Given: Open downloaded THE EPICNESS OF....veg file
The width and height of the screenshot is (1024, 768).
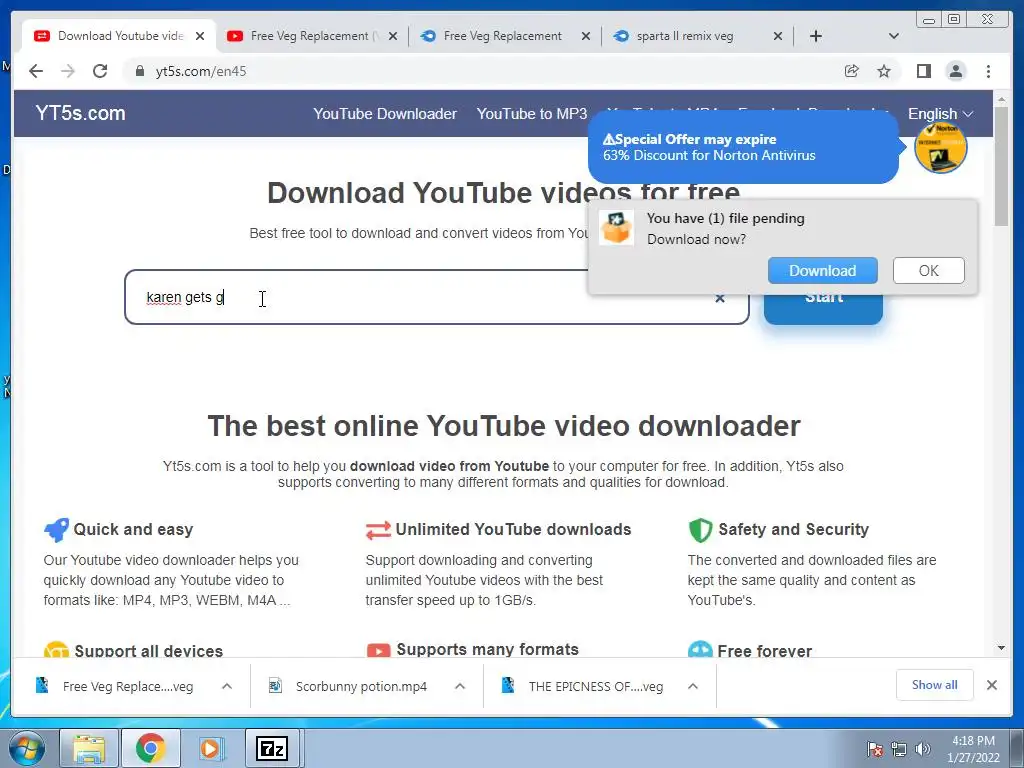Looking at the screenshot, I should [583, 686].
